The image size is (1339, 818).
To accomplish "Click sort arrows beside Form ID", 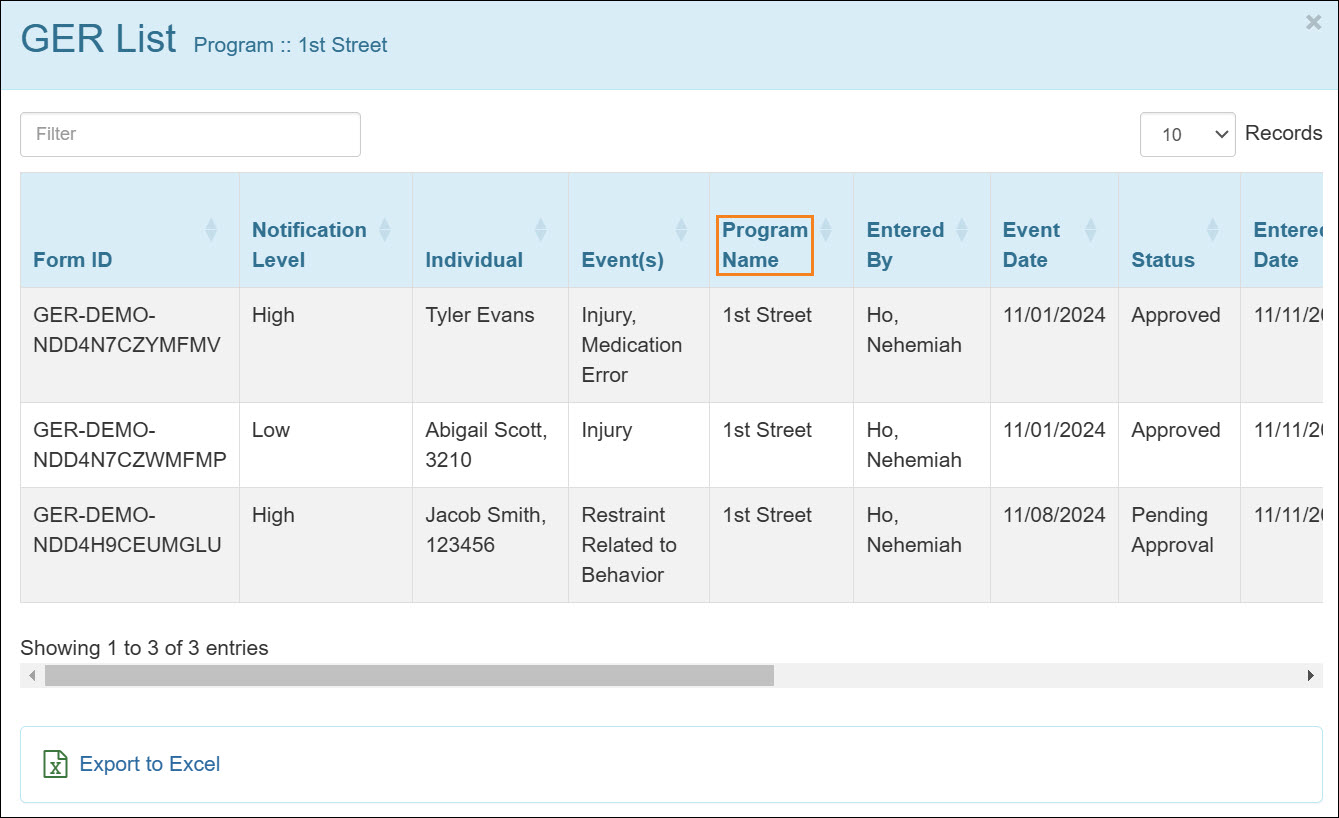I will [x=211, y=230].
